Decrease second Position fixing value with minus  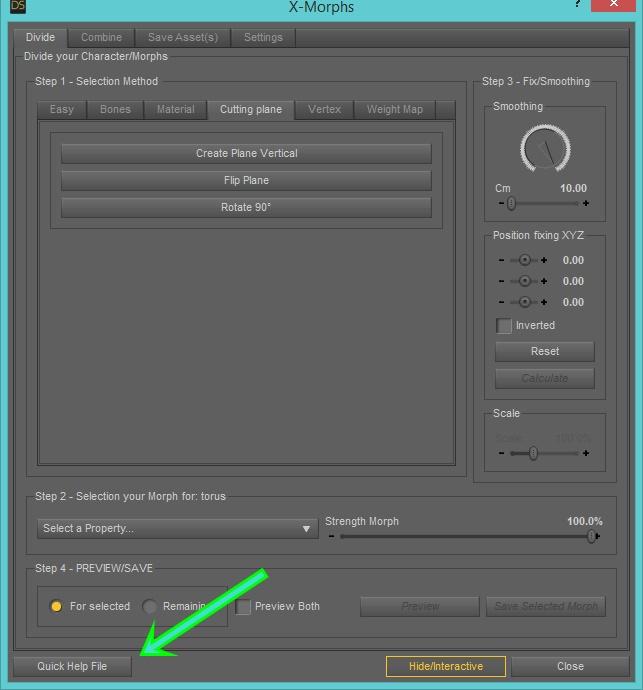click(501, 281)
